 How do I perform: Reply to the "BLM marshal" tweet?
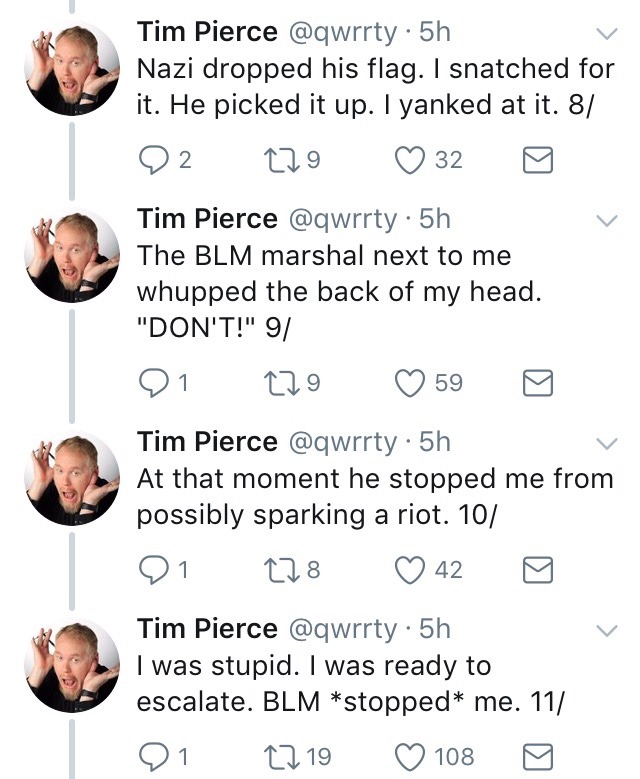pos(153,381)
